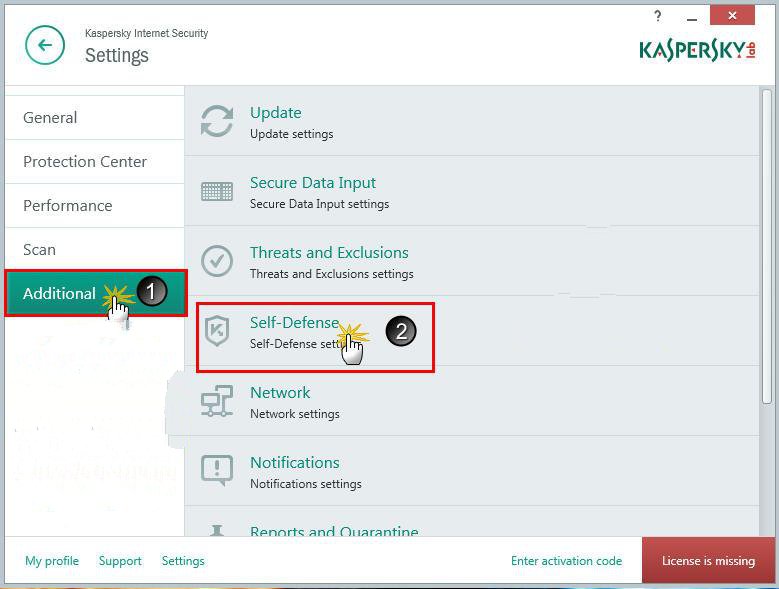Click Enter activation code

(566, 561)
